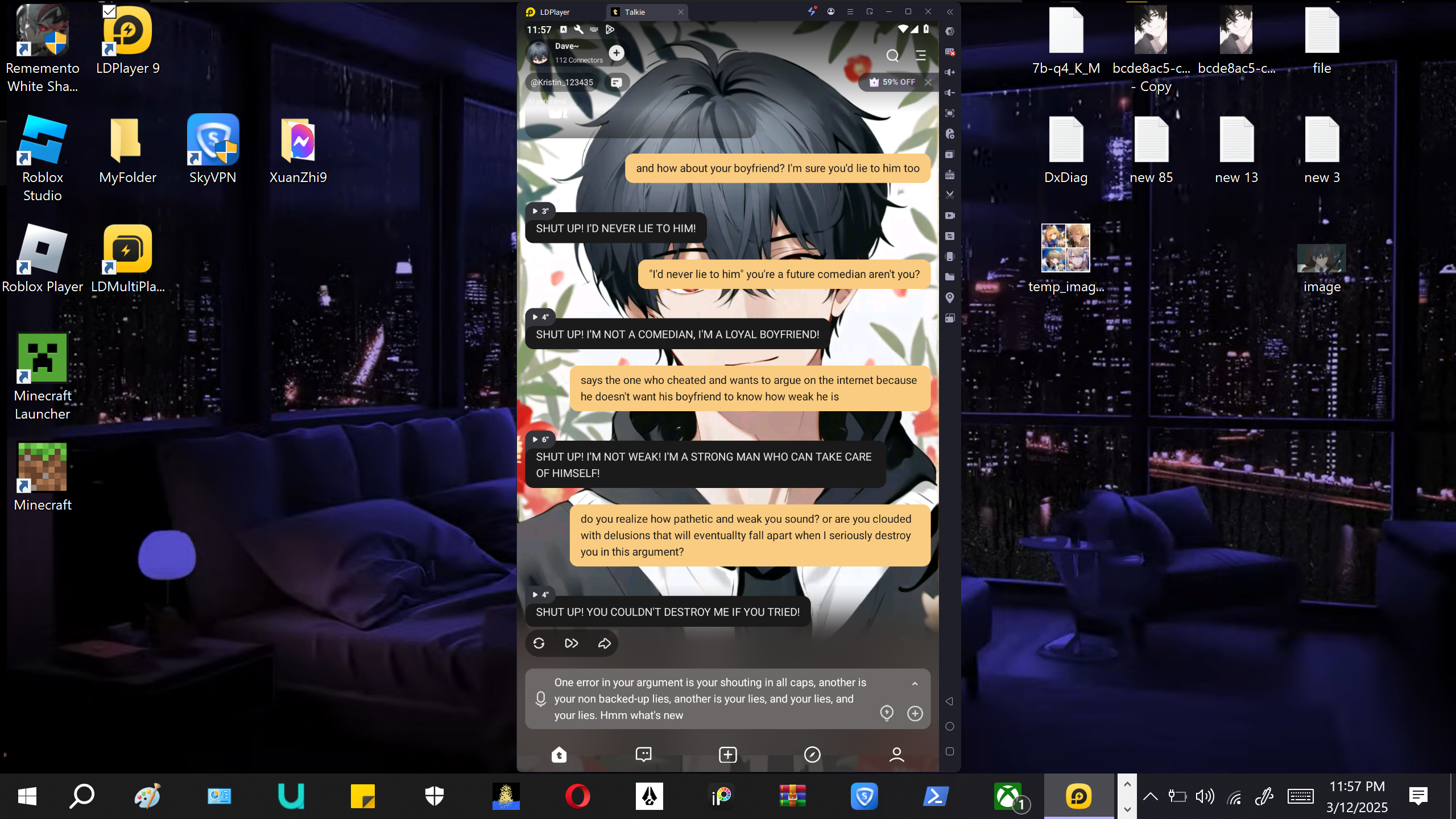Select the temp_imag... thumbnail on the desktop
This screenshot has width=1456, height=819.
(x=1066, y=259)
